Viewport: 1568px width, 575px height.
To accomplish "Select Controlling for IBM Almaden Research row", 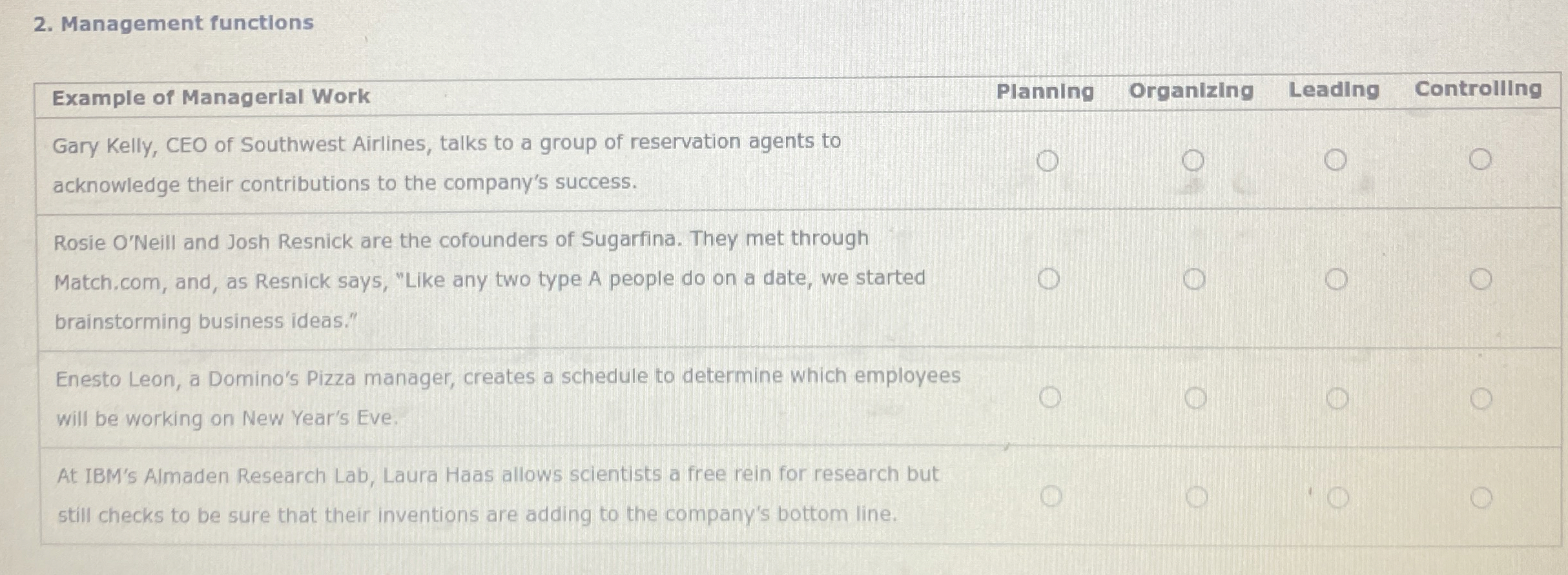I will [1481, 498].
